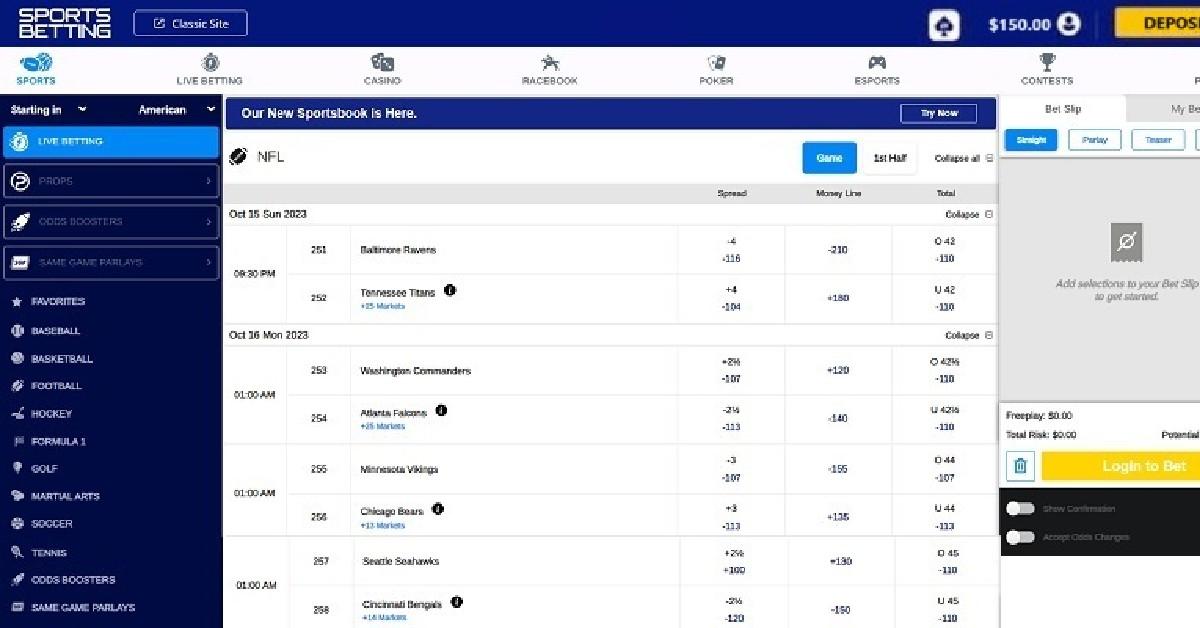The width and height of the screenshot is (1200, 628).
Task: Go to Esports via its controller icon
Action: point(877,70)
